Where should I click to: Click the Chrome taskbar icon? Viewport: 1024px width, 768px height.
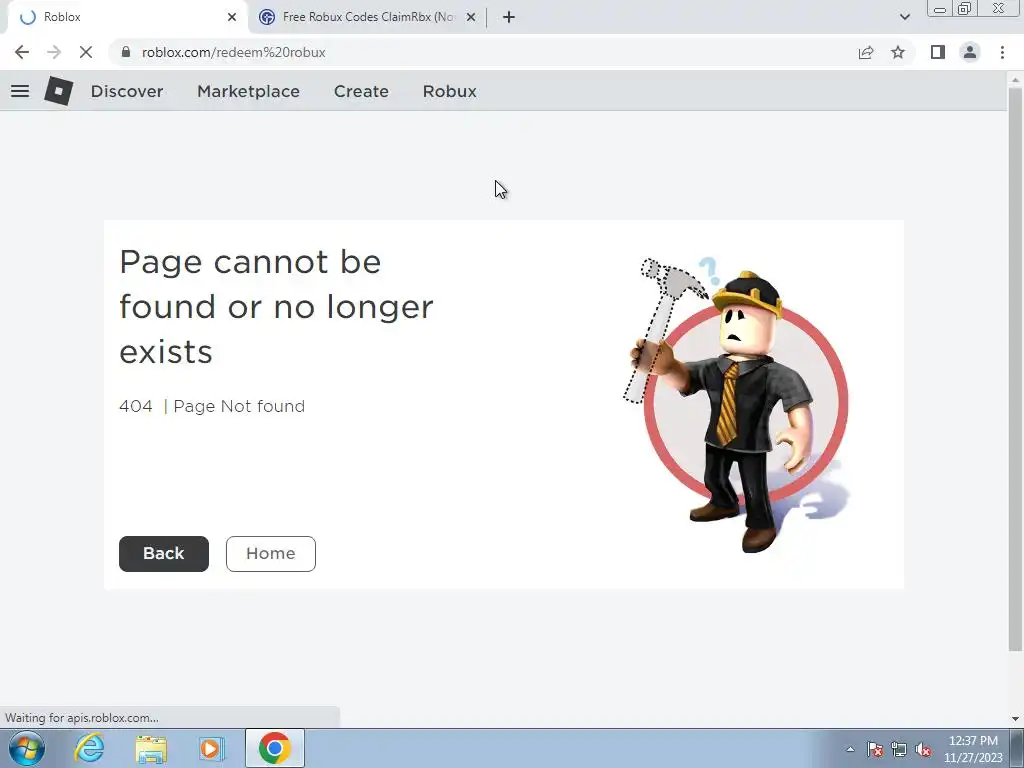pyautogui.click(x=275, y=748)
